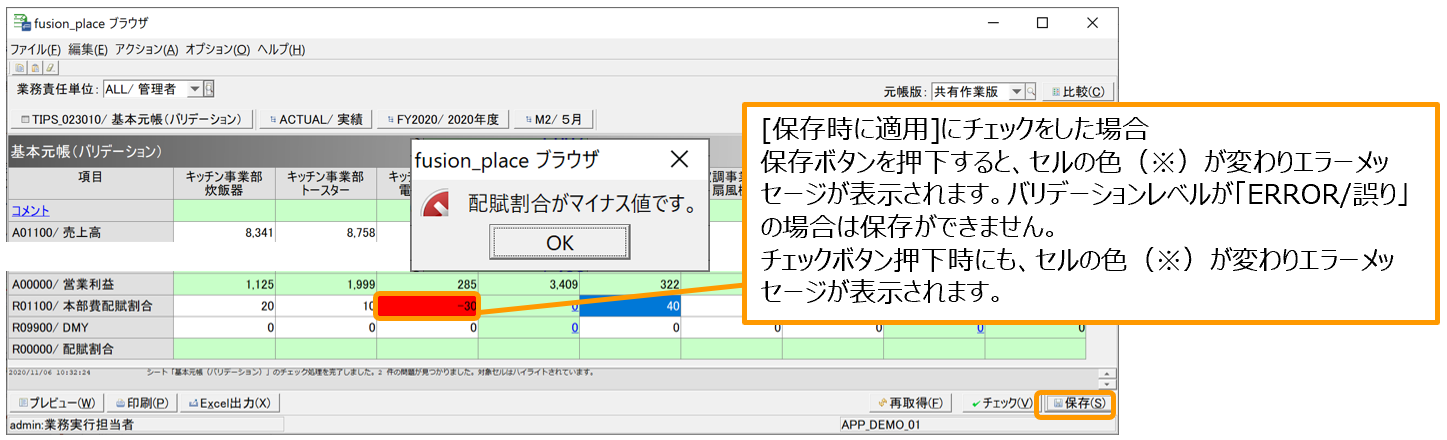The height and width of the screenshot is (440, 1447).
Task: Click the 印刷(P) print button
Action: coord(143,403)
